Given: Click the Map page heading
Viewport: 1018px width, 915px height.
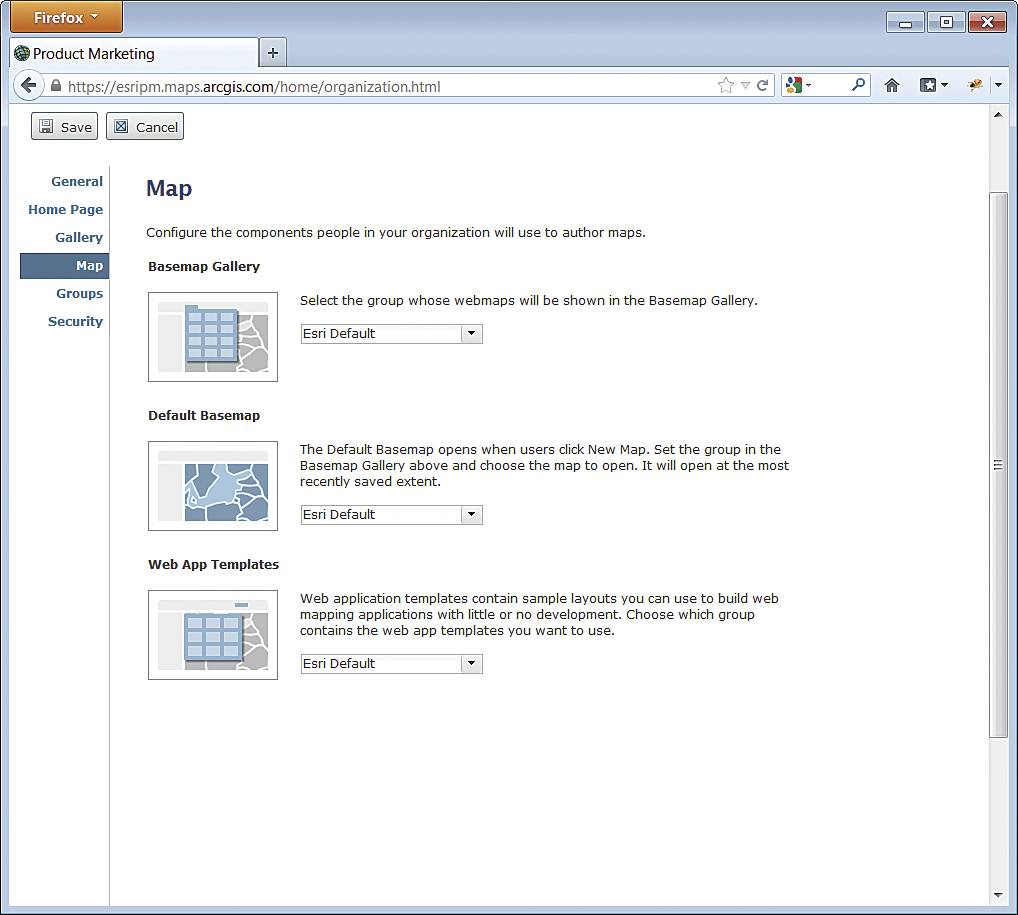Looking at the screenshot, I should pos(169,188).
